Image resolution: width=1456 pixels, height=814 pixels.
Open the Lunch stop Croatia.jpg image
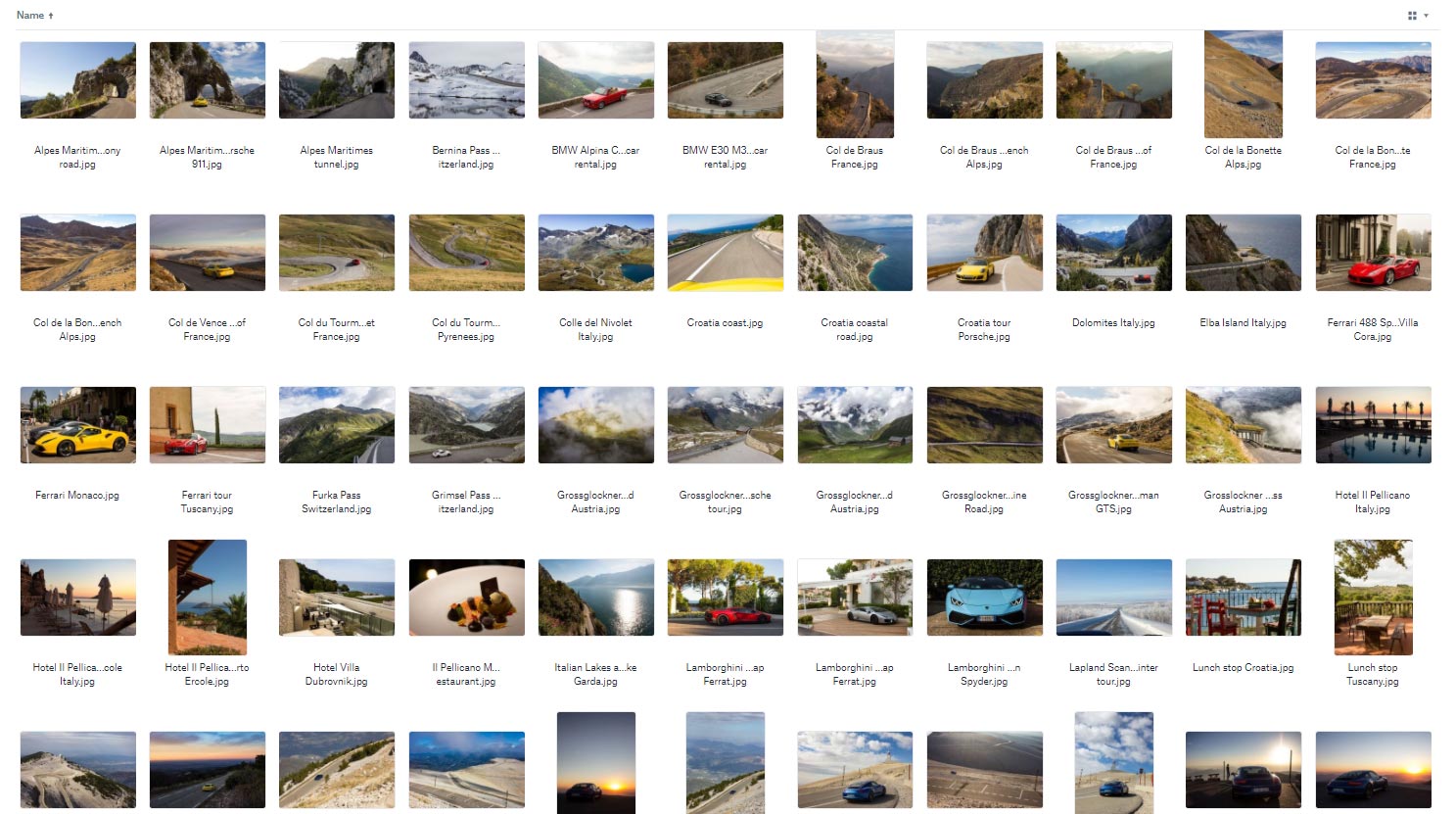pos(1244,598)
